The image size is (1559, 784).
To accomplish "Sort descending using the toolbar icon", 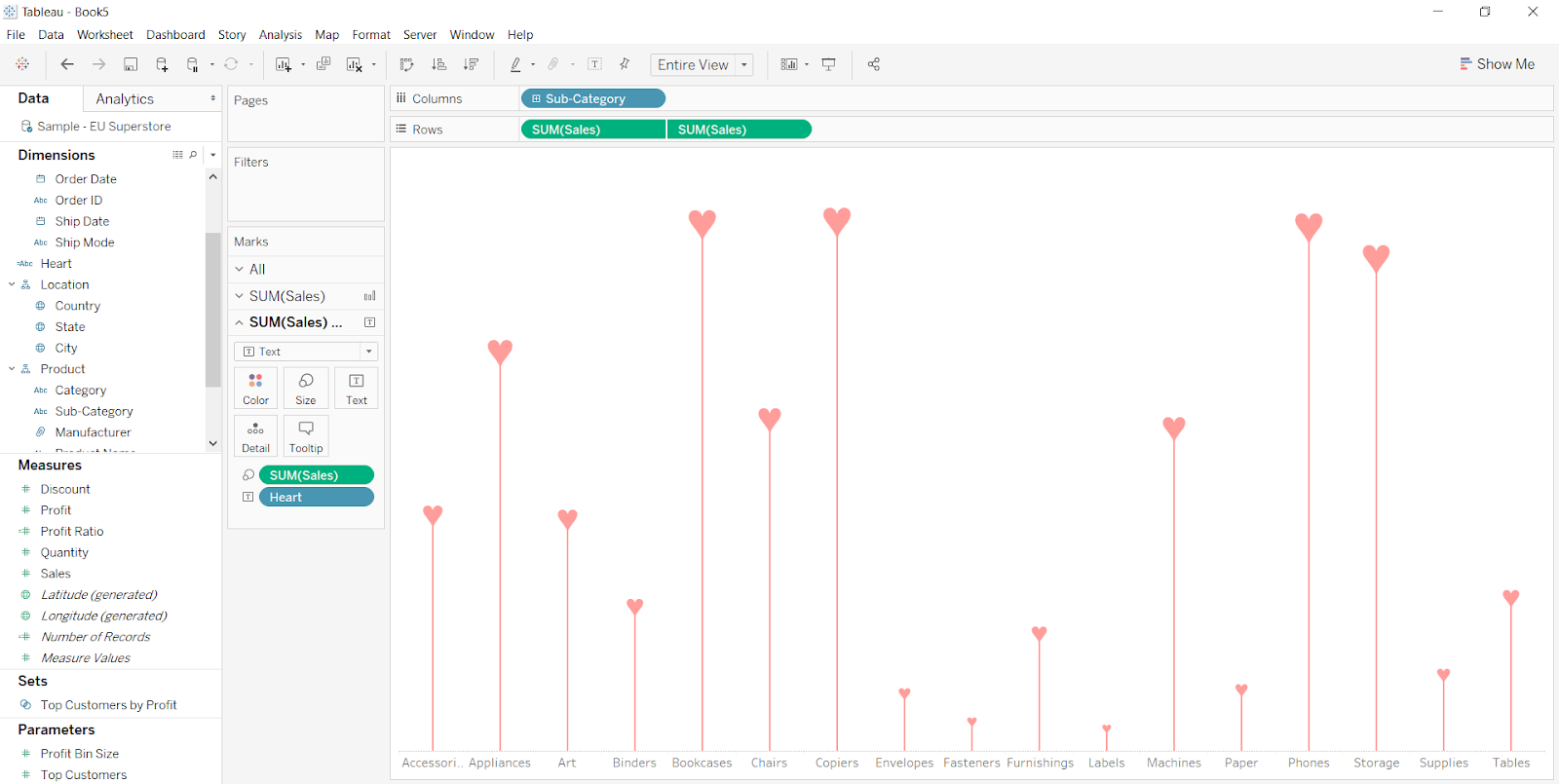I will pos(471,64).
